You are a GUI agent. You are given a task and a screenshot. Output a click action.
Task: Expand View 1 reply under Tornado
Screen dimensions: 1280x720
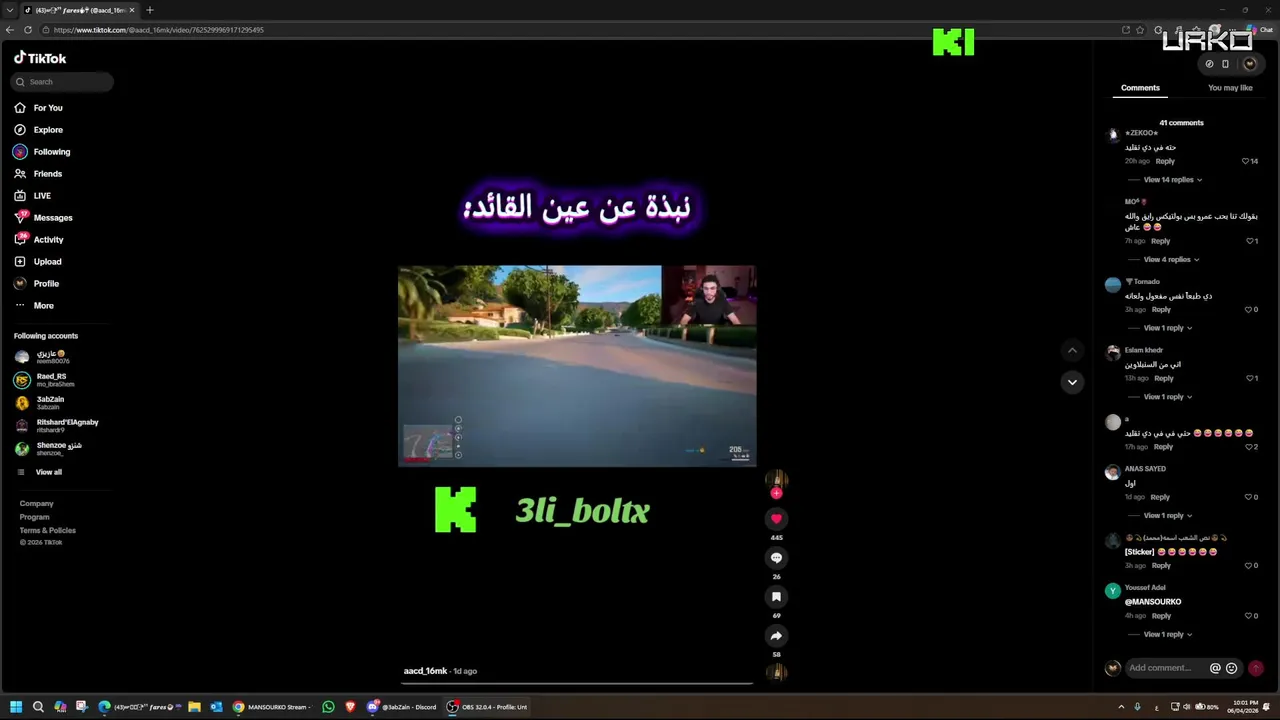(1167, 328)
